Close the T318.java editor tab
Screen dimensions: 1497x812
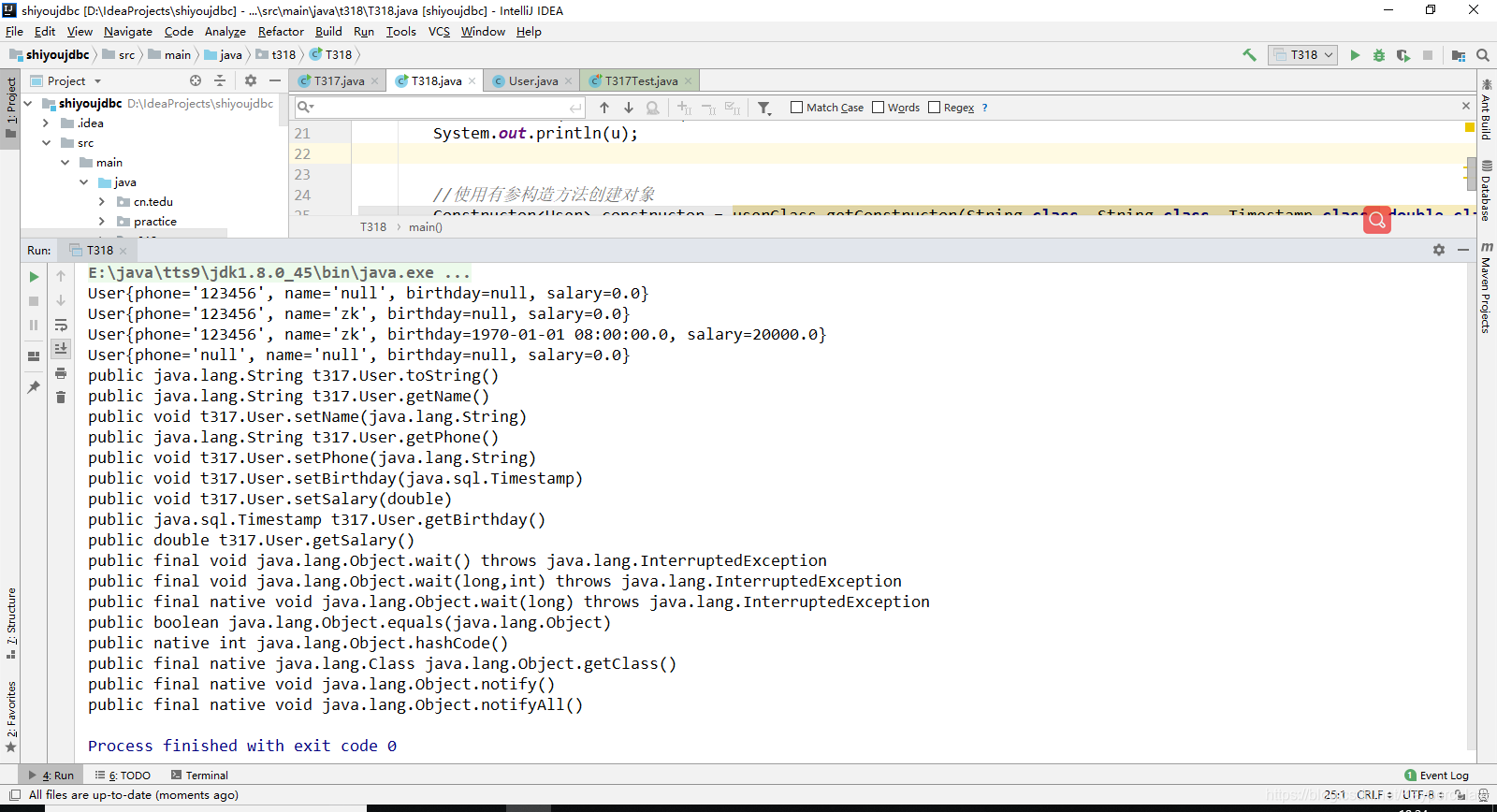point(472,81)
